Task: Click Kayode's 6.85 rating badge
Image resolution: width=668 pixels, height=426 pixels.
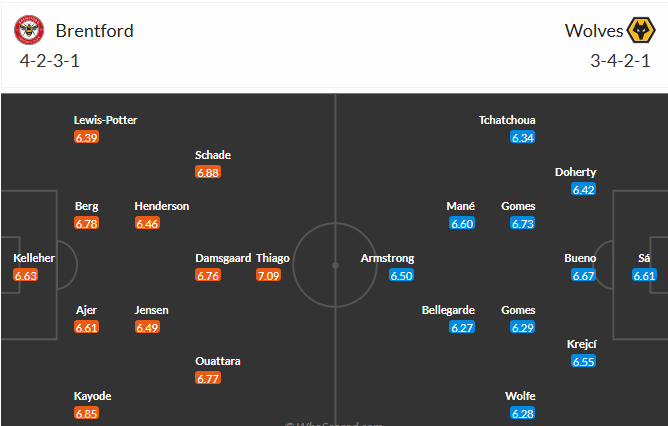Action: point(87,413)
